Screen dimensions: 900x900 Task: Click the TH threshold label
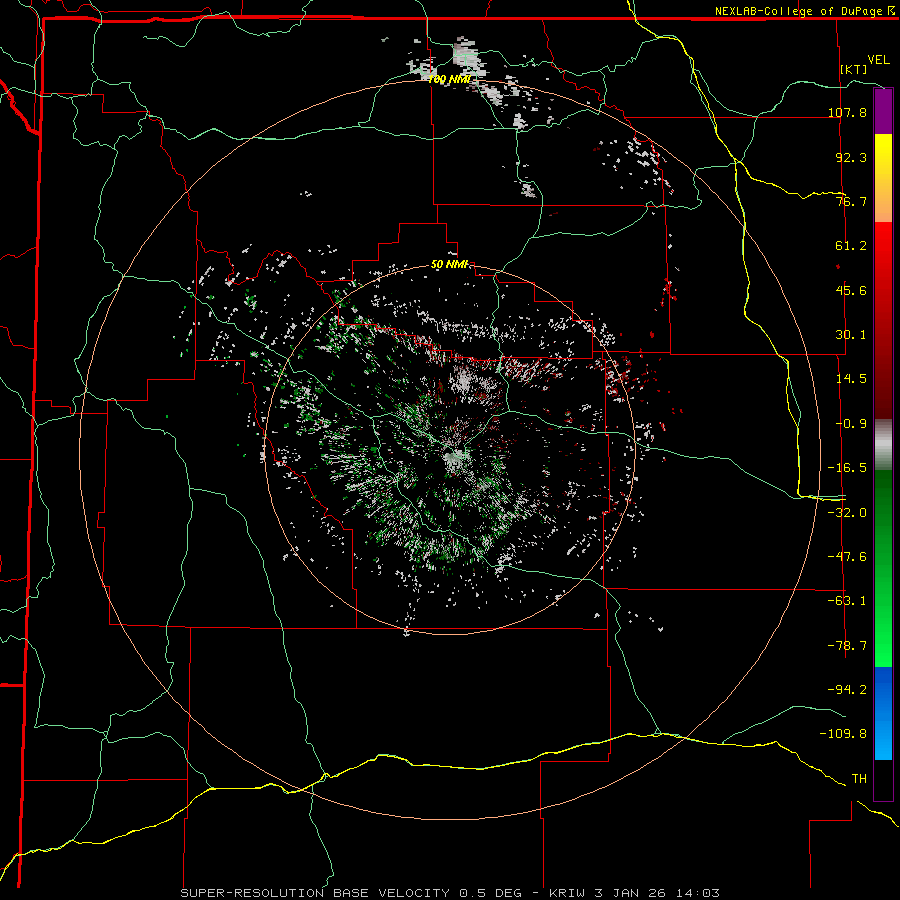(859, 779)
